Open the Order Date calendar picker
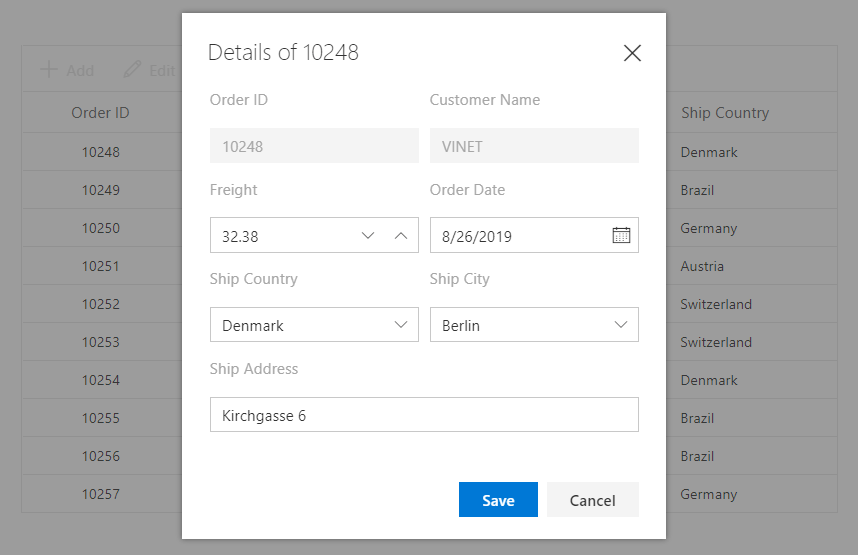Screen dimensions: 858x555 click(x=621, y=235)
